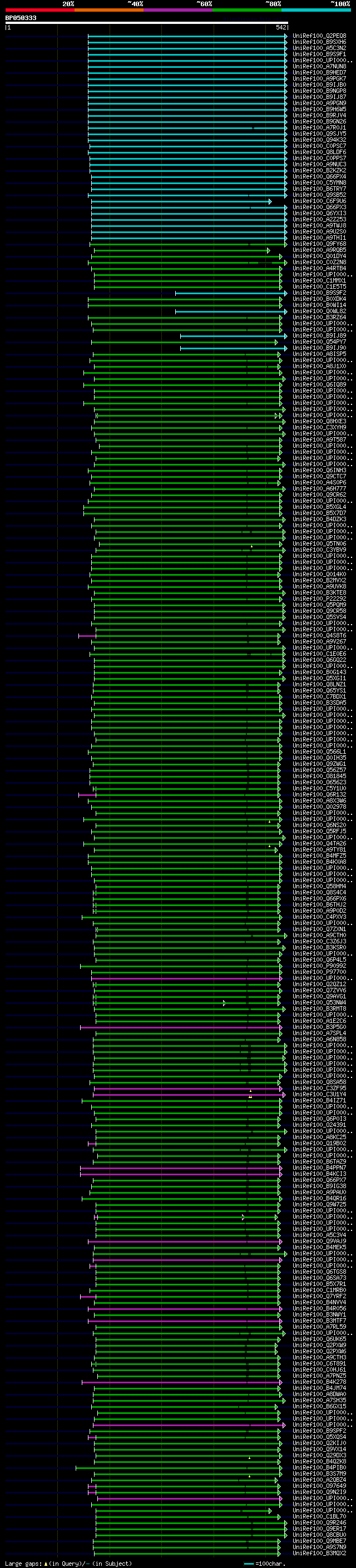Click the short cyan bar for UniRef100_B9IJ90
The height and width of the screenshot is (1568, 356).
(x=234, y=348)
